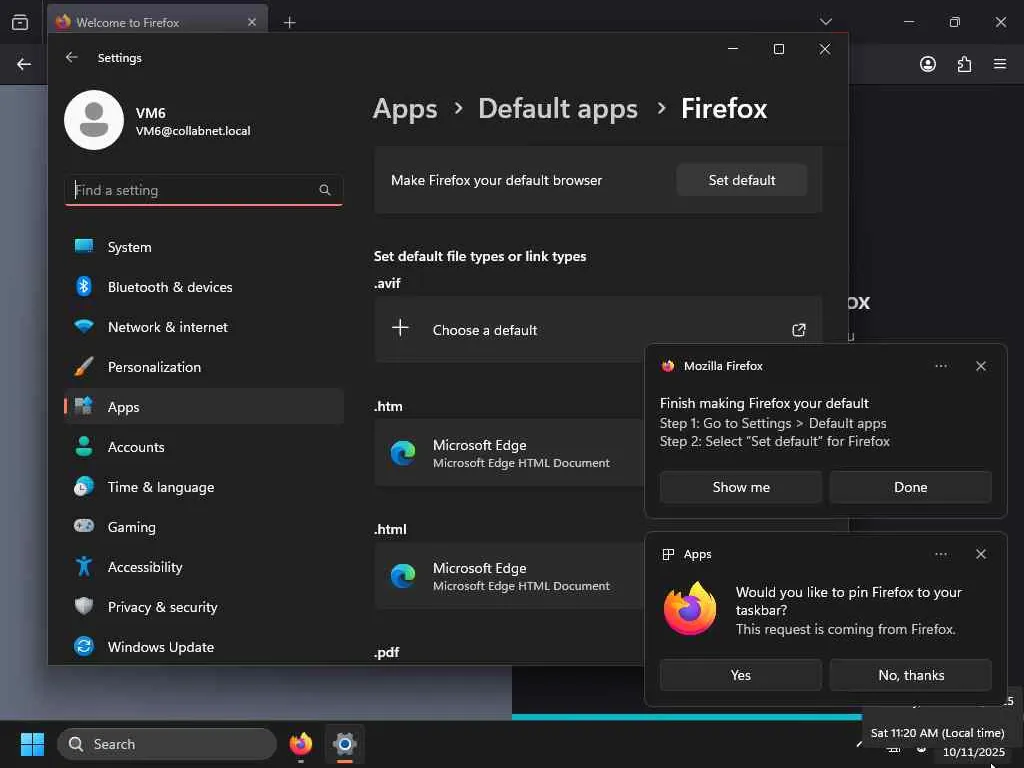Click the external link icon on .avif row
This screenshot has height=768, width=1024.
pyautogui.click(x=799, y=330)
